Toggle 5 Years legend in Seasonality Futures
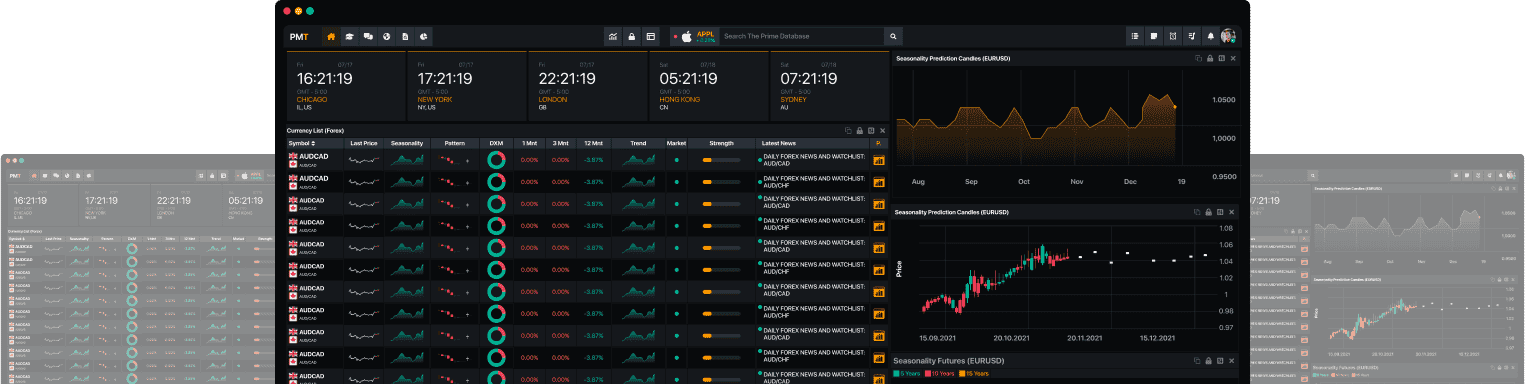Screen dimensions: 1525x384 tap(906, 373)
